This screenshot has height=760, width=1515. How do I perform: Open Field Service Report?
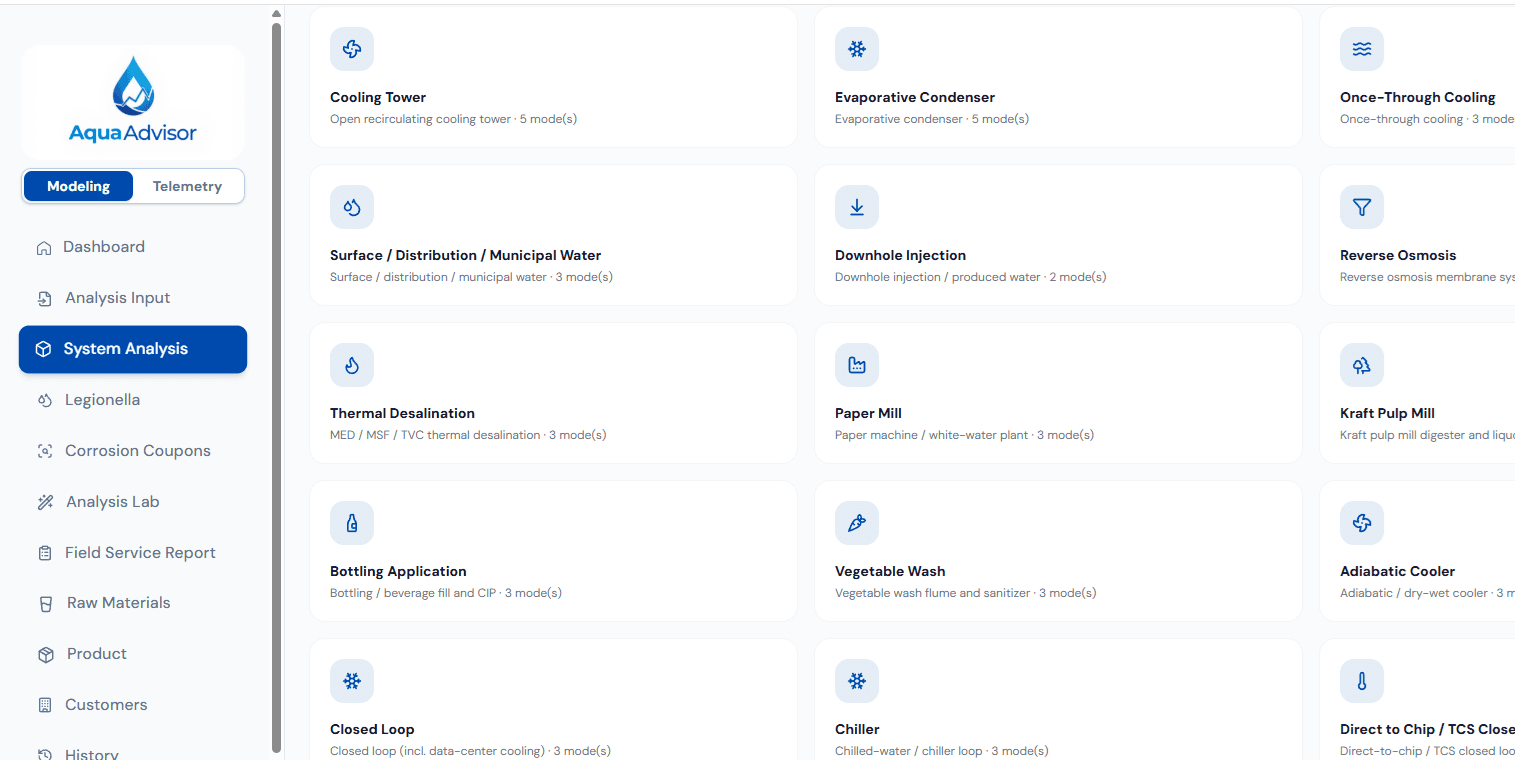[133, 553]
